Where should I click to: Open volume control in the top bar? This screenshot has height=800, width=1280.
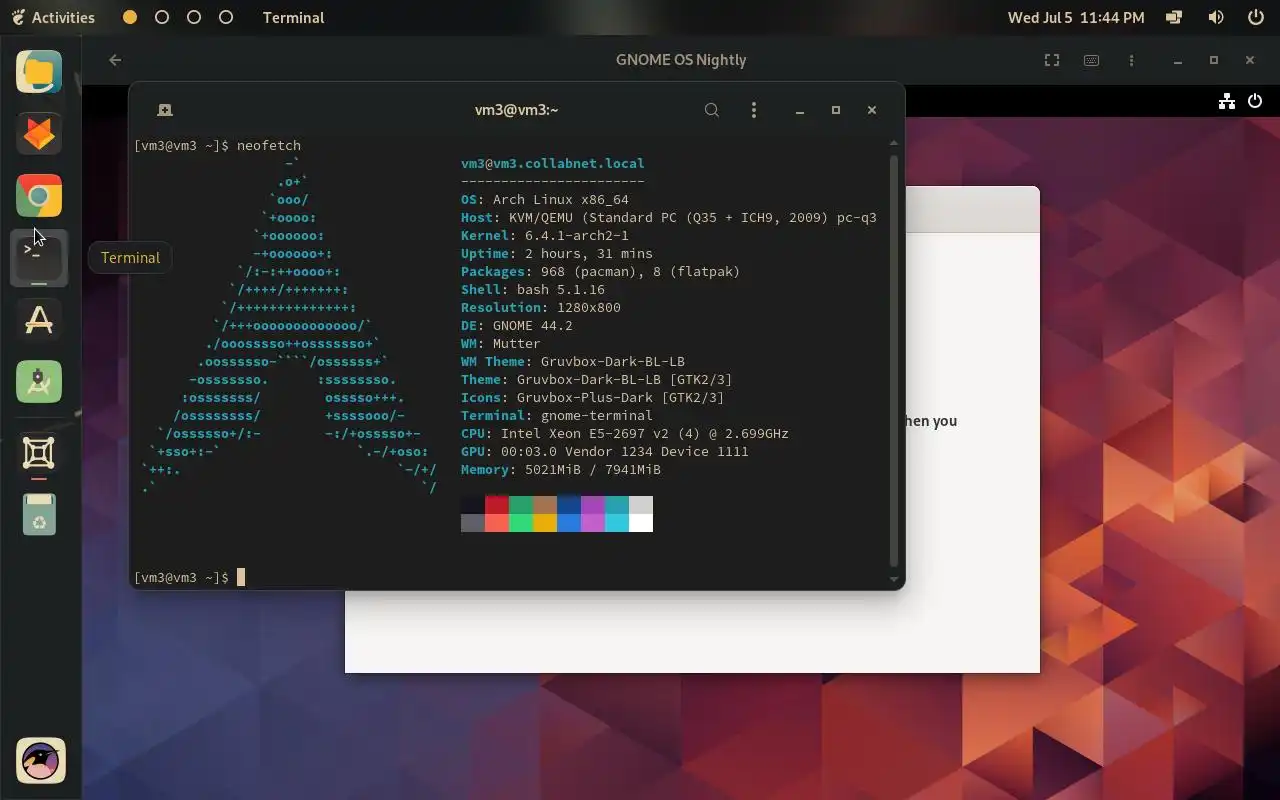[1216, 17]
